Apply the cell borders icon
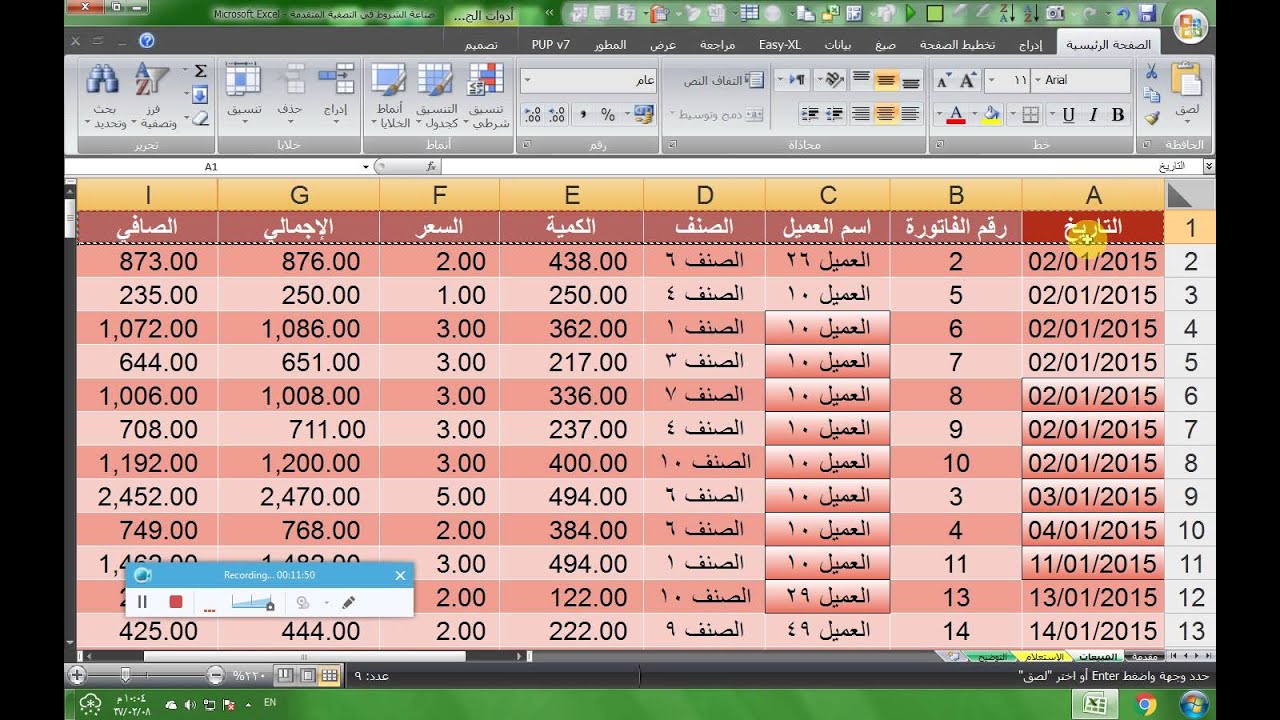The width and height of the screenshot is (1280, 720). (1030, 115)
